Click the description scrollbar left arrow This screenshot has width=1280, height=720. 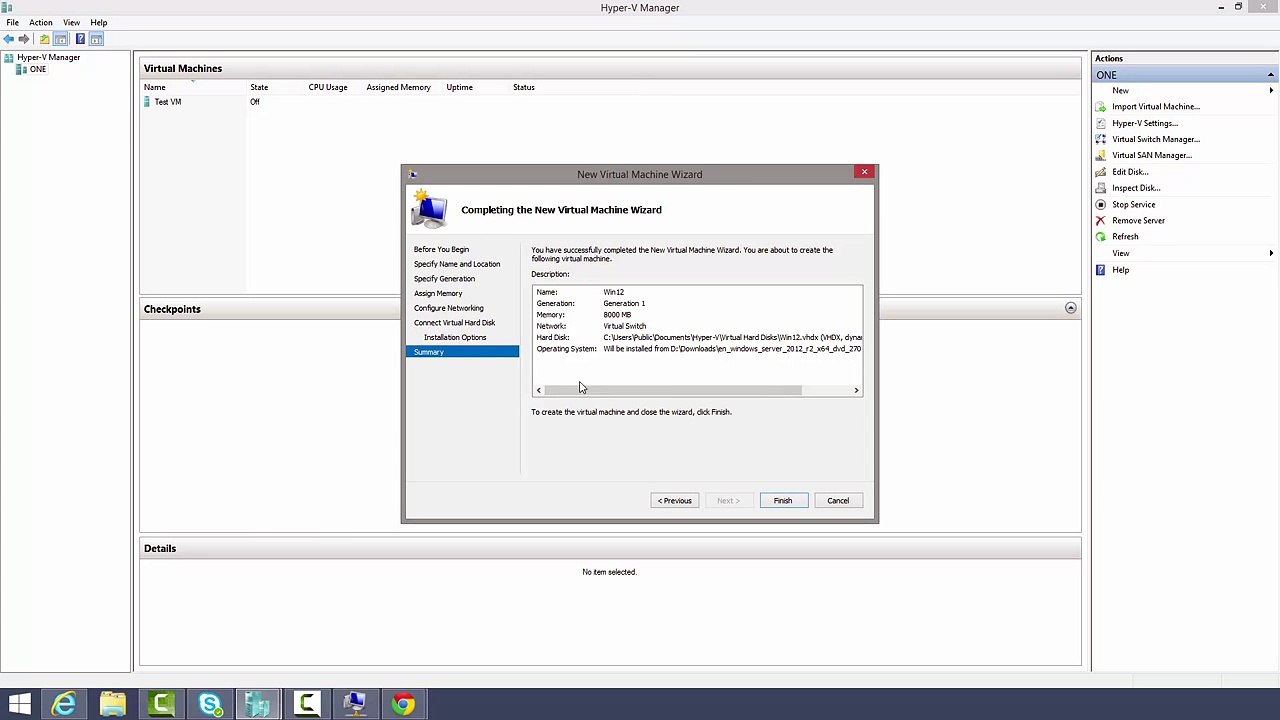538,390
